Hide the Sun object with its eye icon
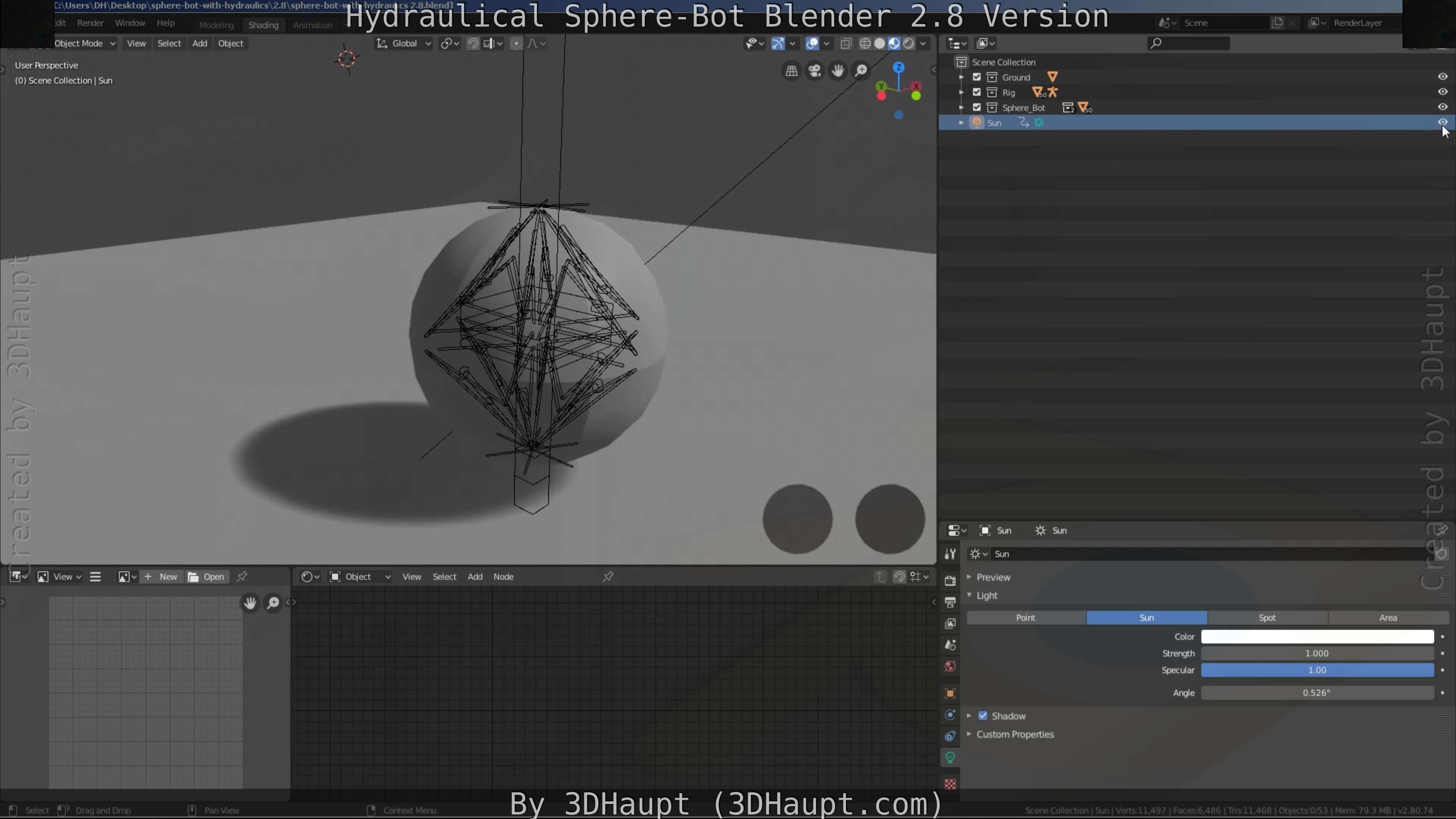1456x819 pixels. [1442, 122]
